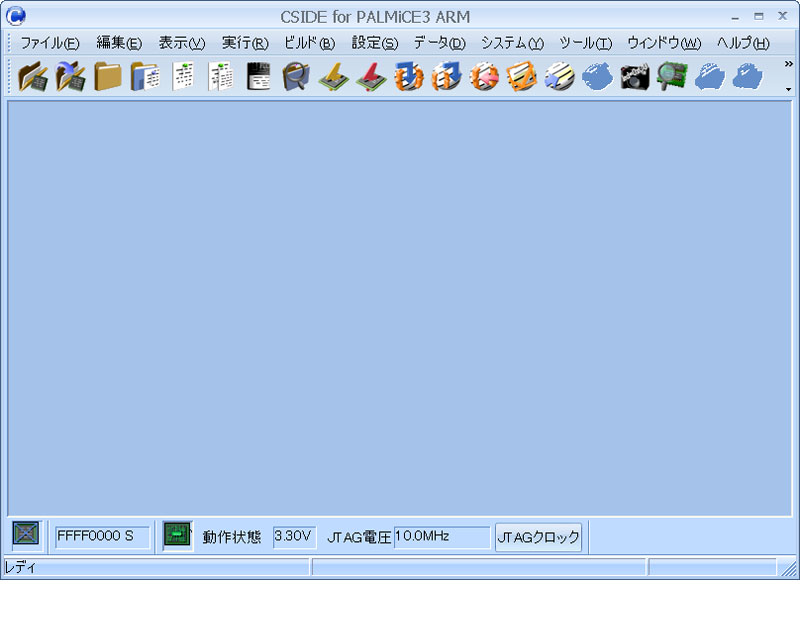Open the single document source icon

click(x=183, y=77)
